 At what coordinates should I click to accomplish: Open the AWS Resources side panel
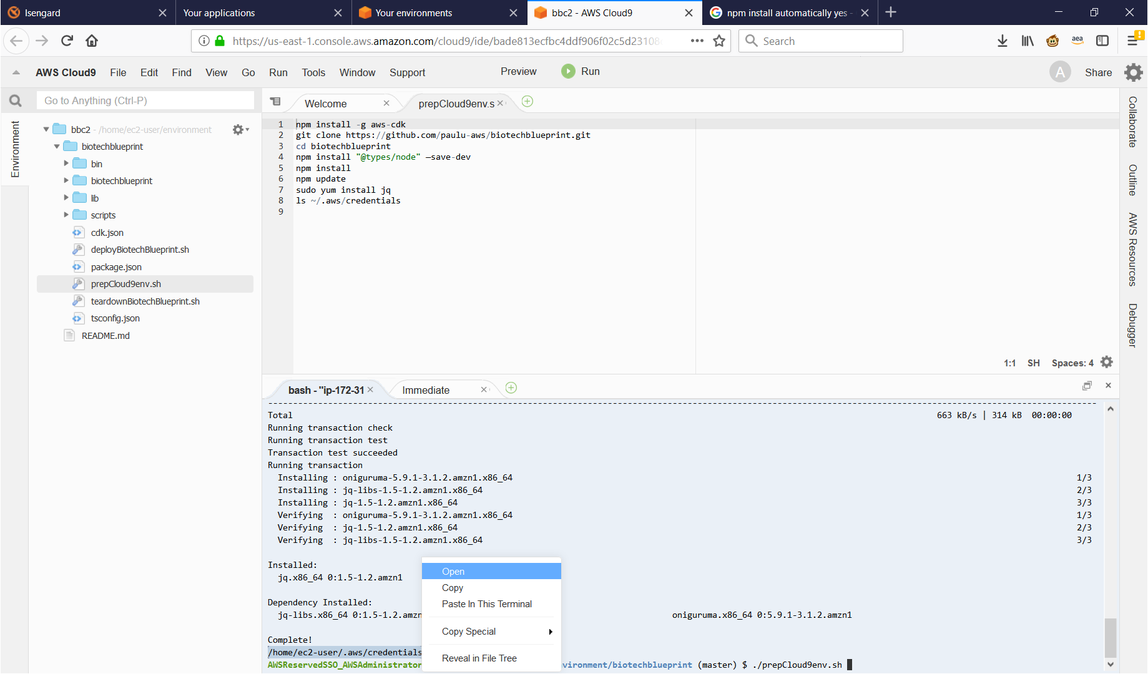tap(1133, 250)
